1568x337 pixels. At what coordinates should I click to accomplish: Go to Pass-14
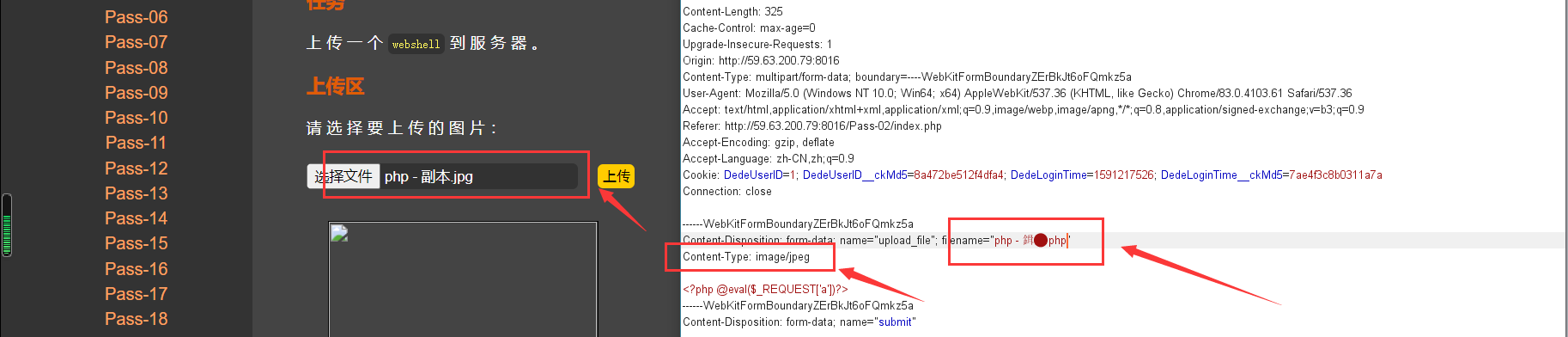[136, 218]
